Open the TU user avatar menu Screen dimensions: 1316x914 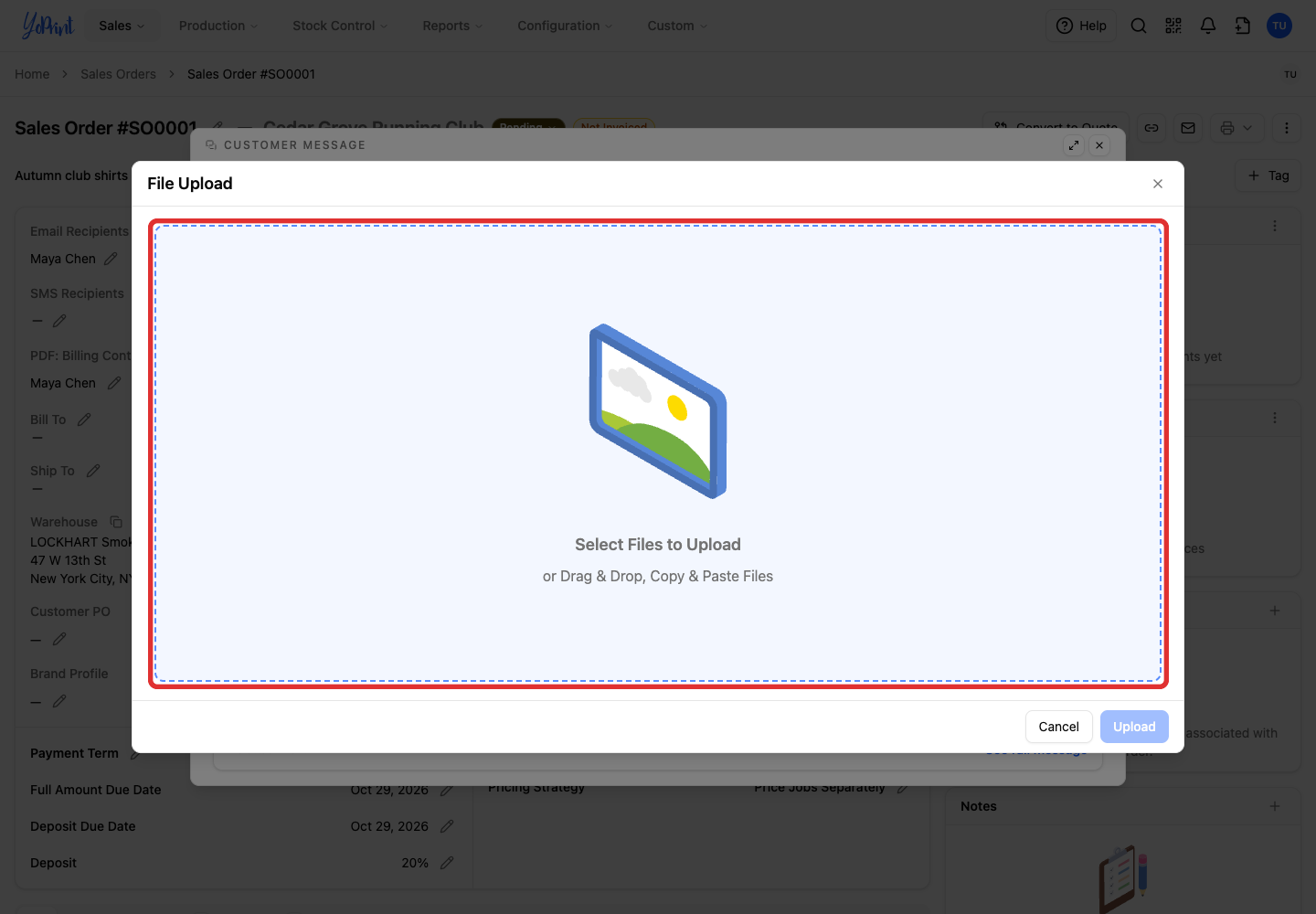(x=1279, y=26)
